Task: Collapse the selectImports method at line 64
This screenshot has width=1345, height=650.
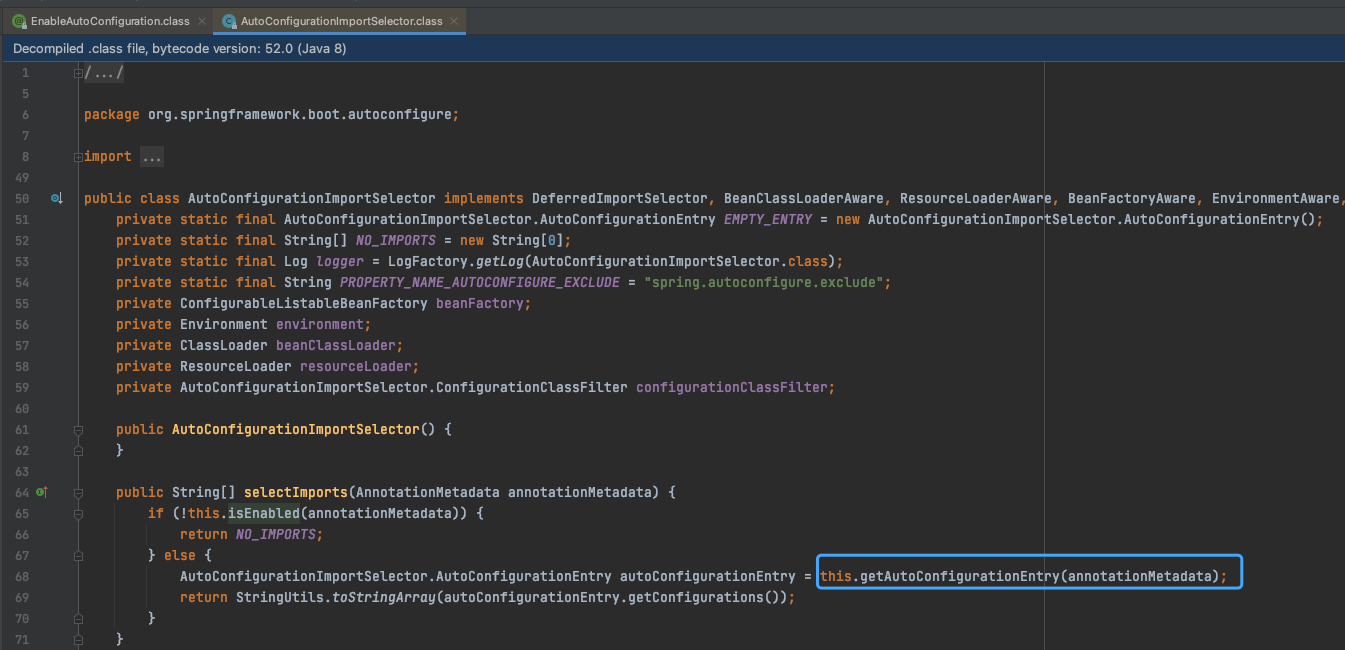Action: [78, 493]
